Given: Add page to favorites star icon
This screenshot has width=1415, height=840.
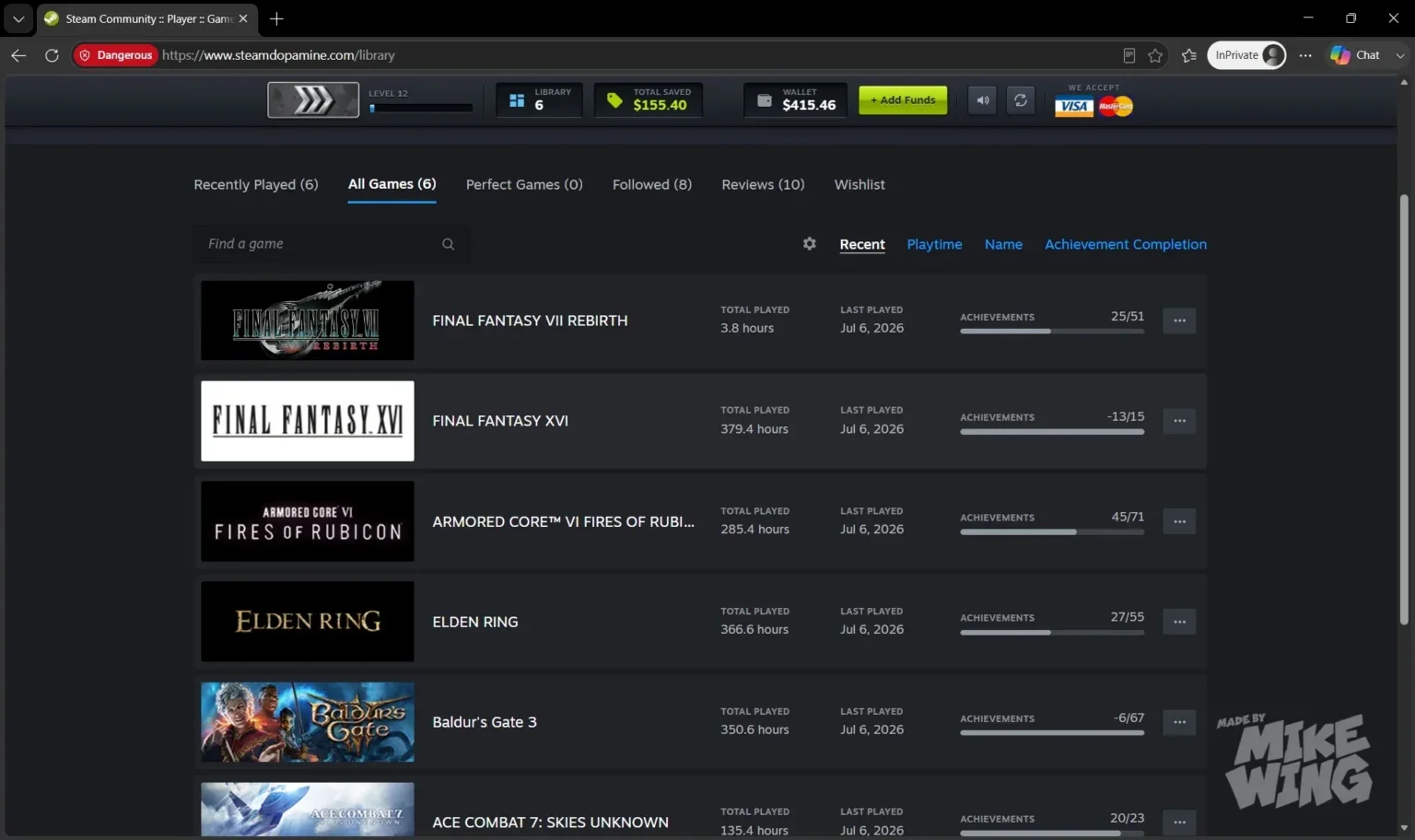Looking at the screenshot, I should coord(1155,55).
